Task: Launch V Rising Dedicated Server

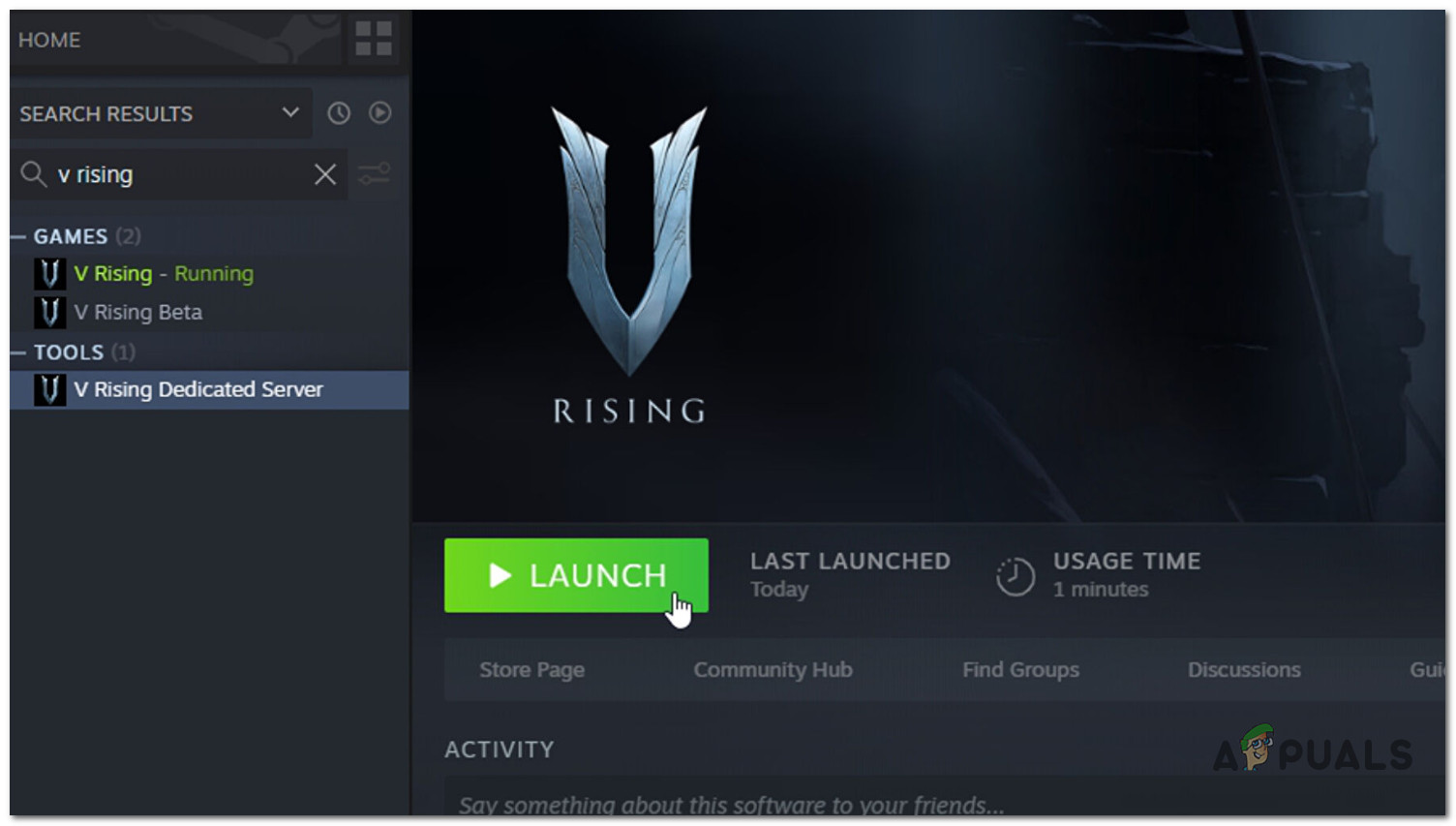Action: pyautogui.click(x=575, y=575)
